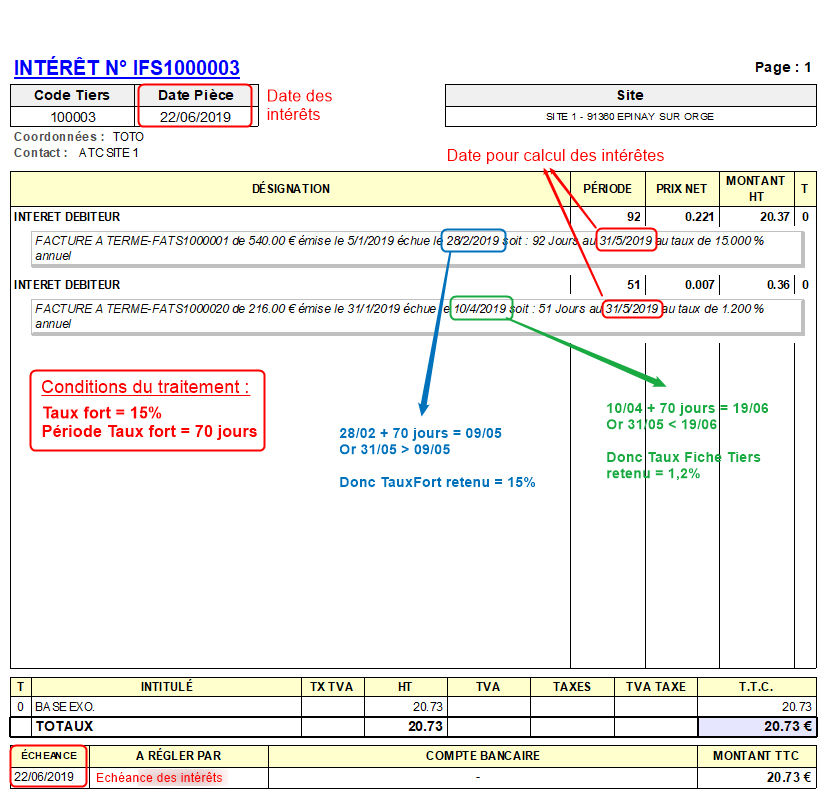This screenshot has width=825, height=799.
Task: Click the blue-circled date 28/2/2019
Action: [475, 241]
